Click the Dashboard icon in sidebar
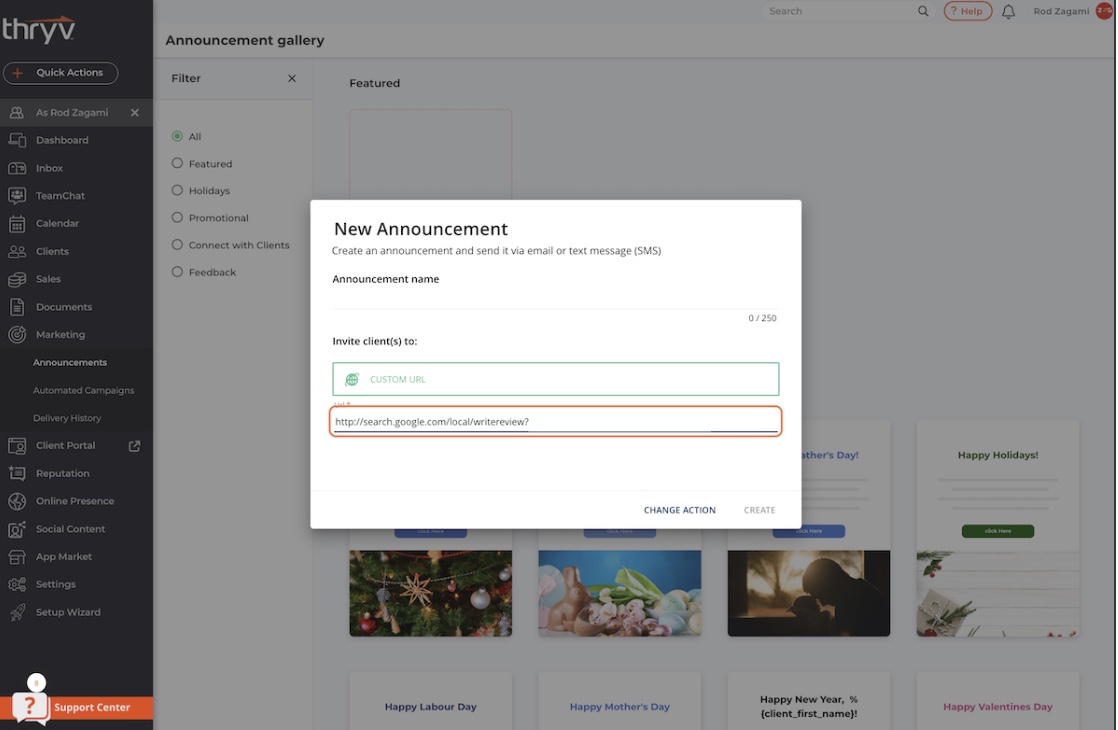 coord(17,140)
